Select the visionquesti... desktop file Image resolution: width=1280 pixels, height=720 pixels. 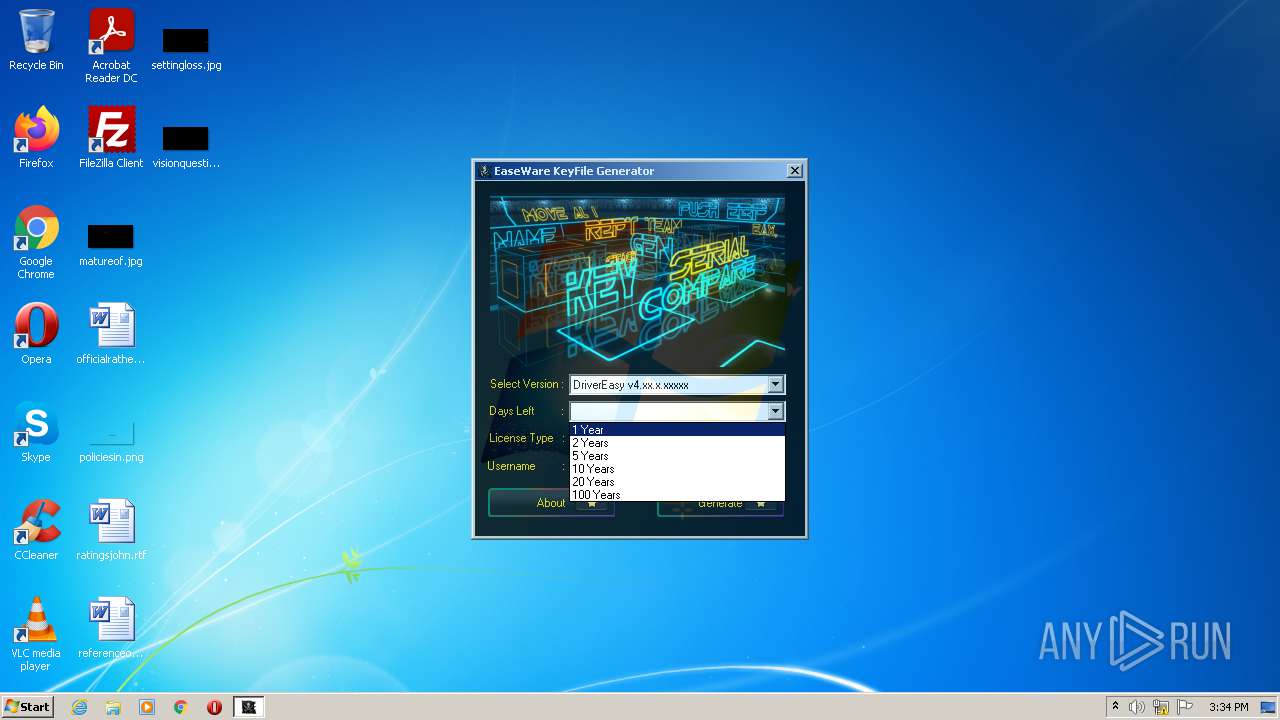(x=186, y=145)
